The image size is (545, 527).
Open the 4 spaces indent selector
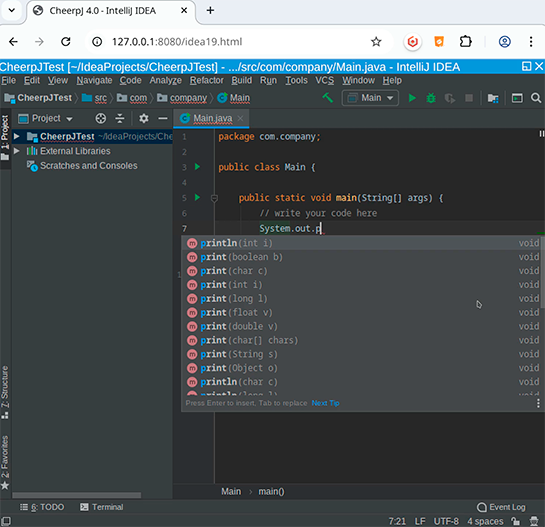[485, 521]
